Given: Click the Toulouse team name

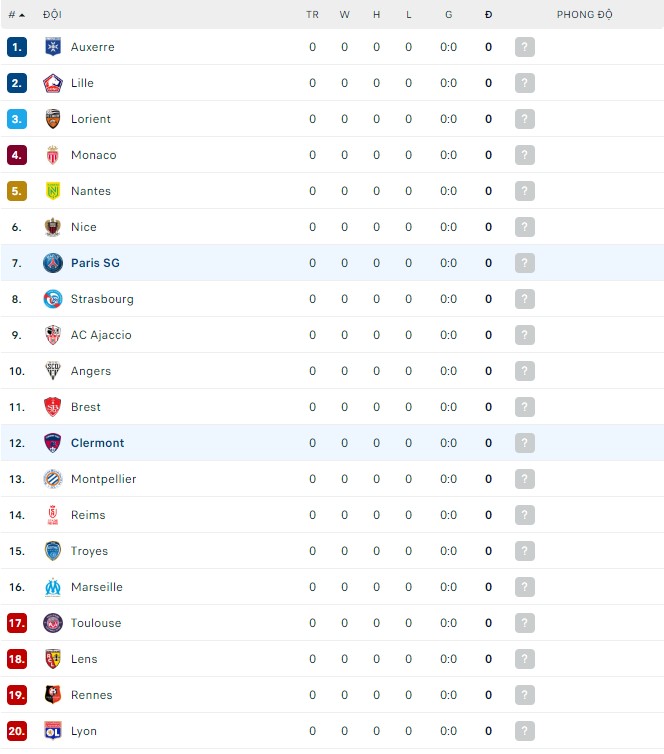Looking at the screenshot, I should coord(96,623).
